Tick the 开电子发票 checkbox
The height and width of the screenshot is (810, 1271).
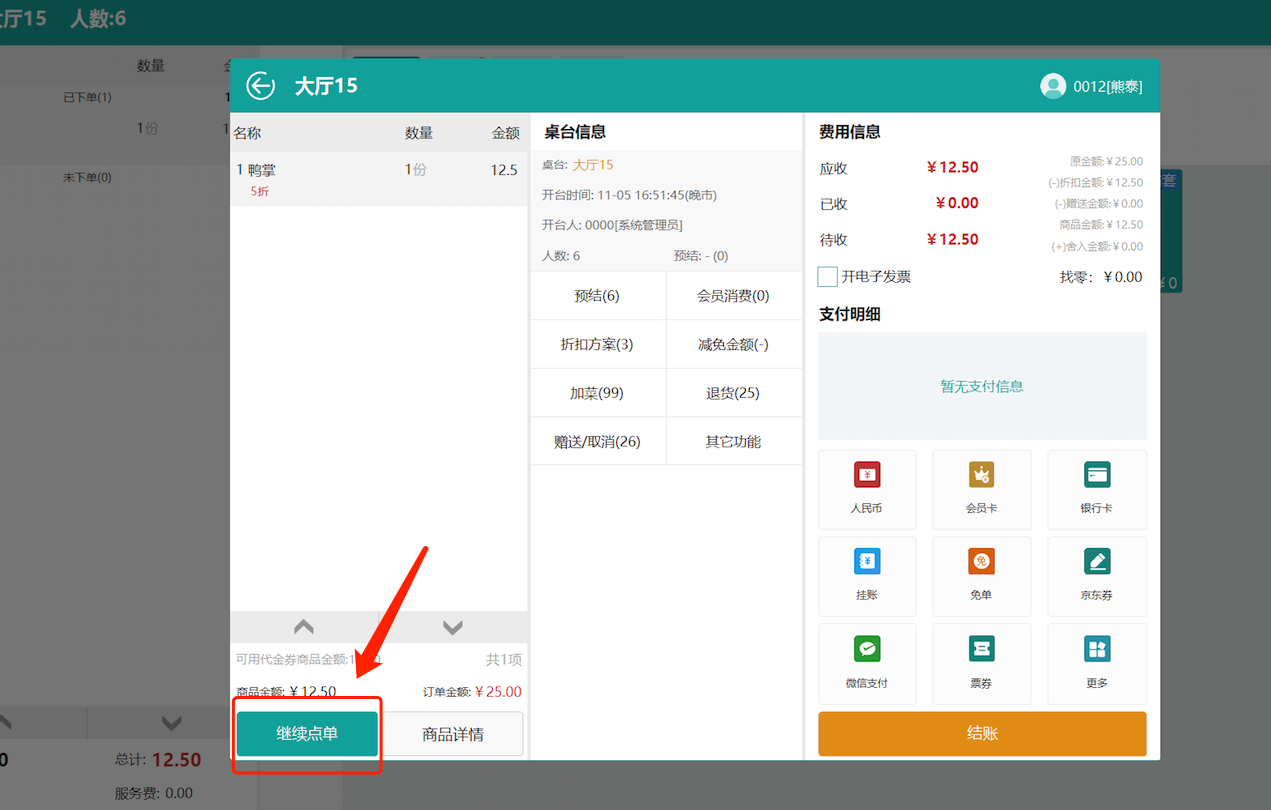pyautogui.click(x=828, y=277)
